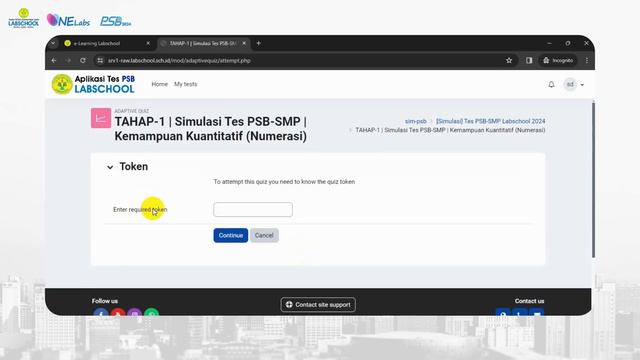Click the required token input field

click(x=253, y=209)
